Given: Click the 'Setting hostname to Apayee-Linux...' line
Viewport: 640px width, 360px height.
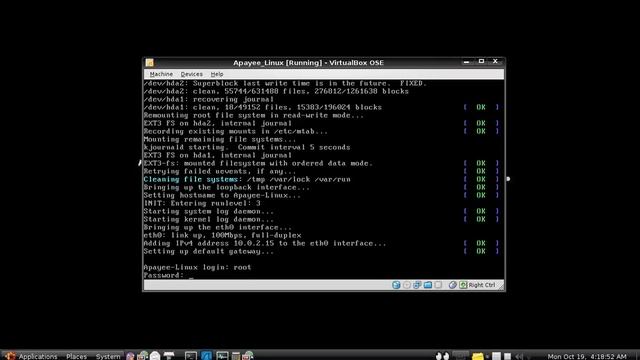Looking at the screenshot, I should click(x=222, y=195).
